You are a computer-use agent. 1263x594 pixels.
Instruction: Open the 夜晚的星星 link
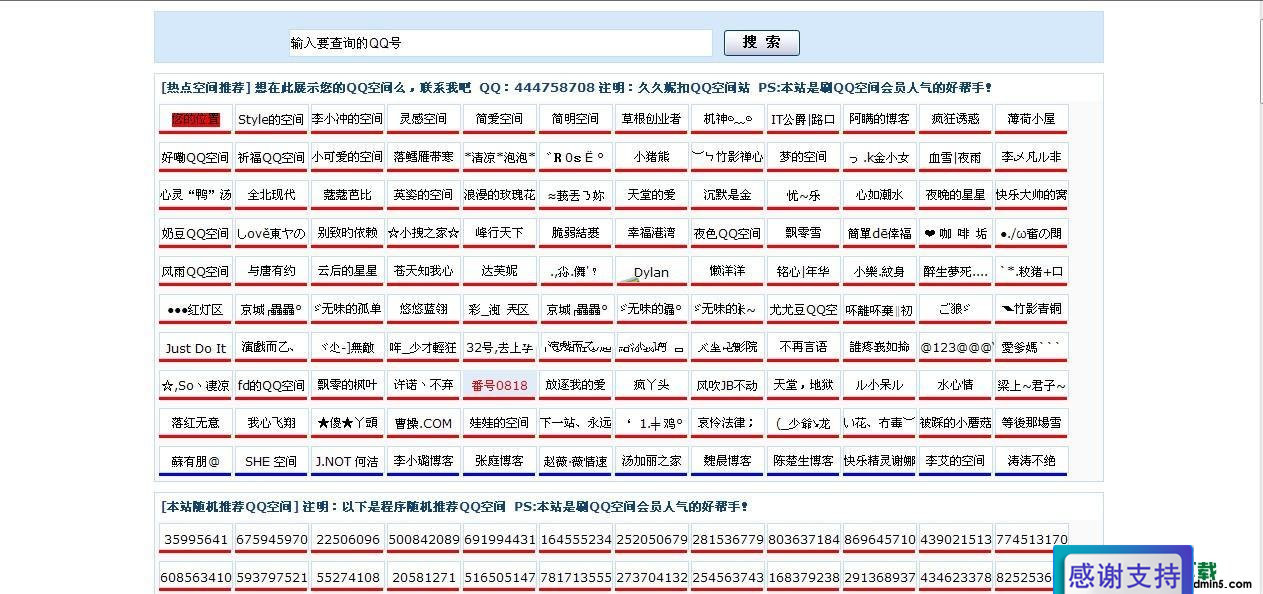coord(955,195)
